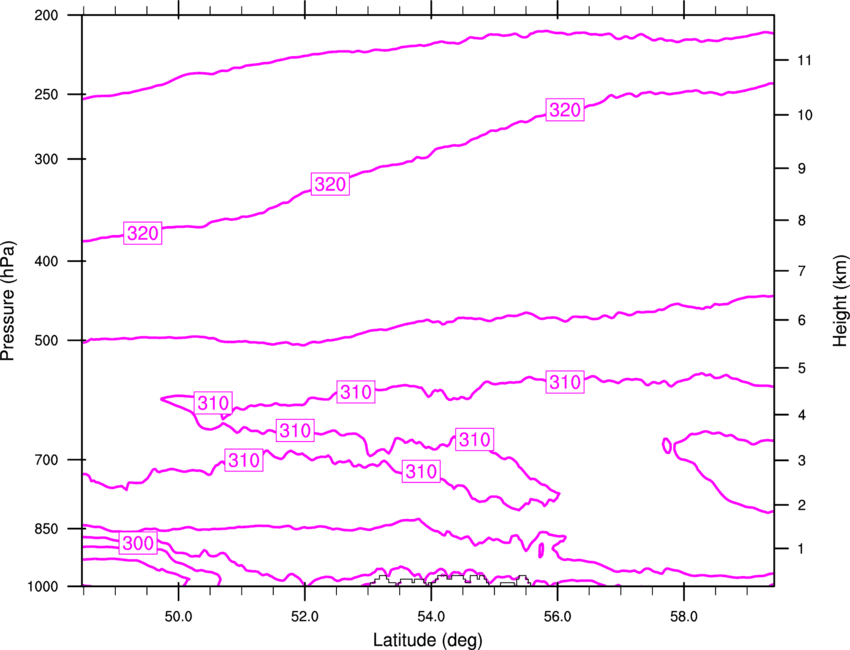
Task: Pick the 9 km height tick label
Action: point(802,169)
